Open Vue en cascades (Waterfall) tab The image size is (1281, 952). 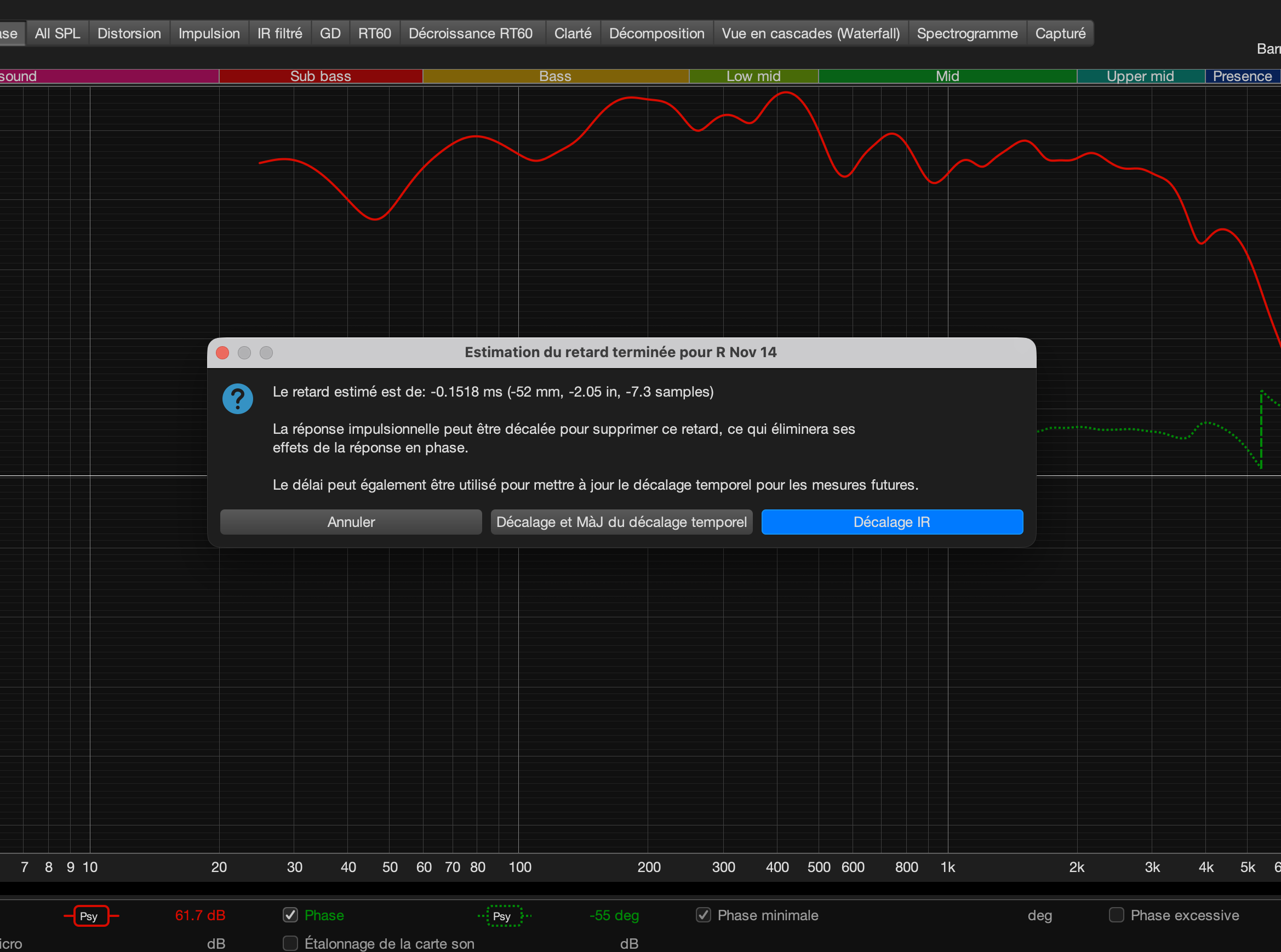[x=810, y=33]
